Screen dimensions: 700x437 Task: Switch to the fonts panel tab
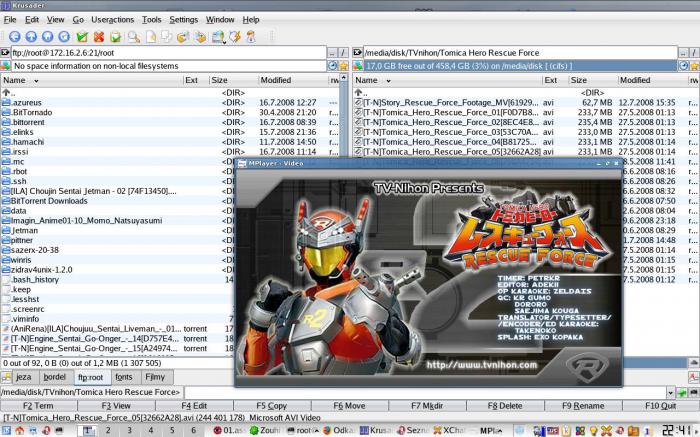pos(124,377)
